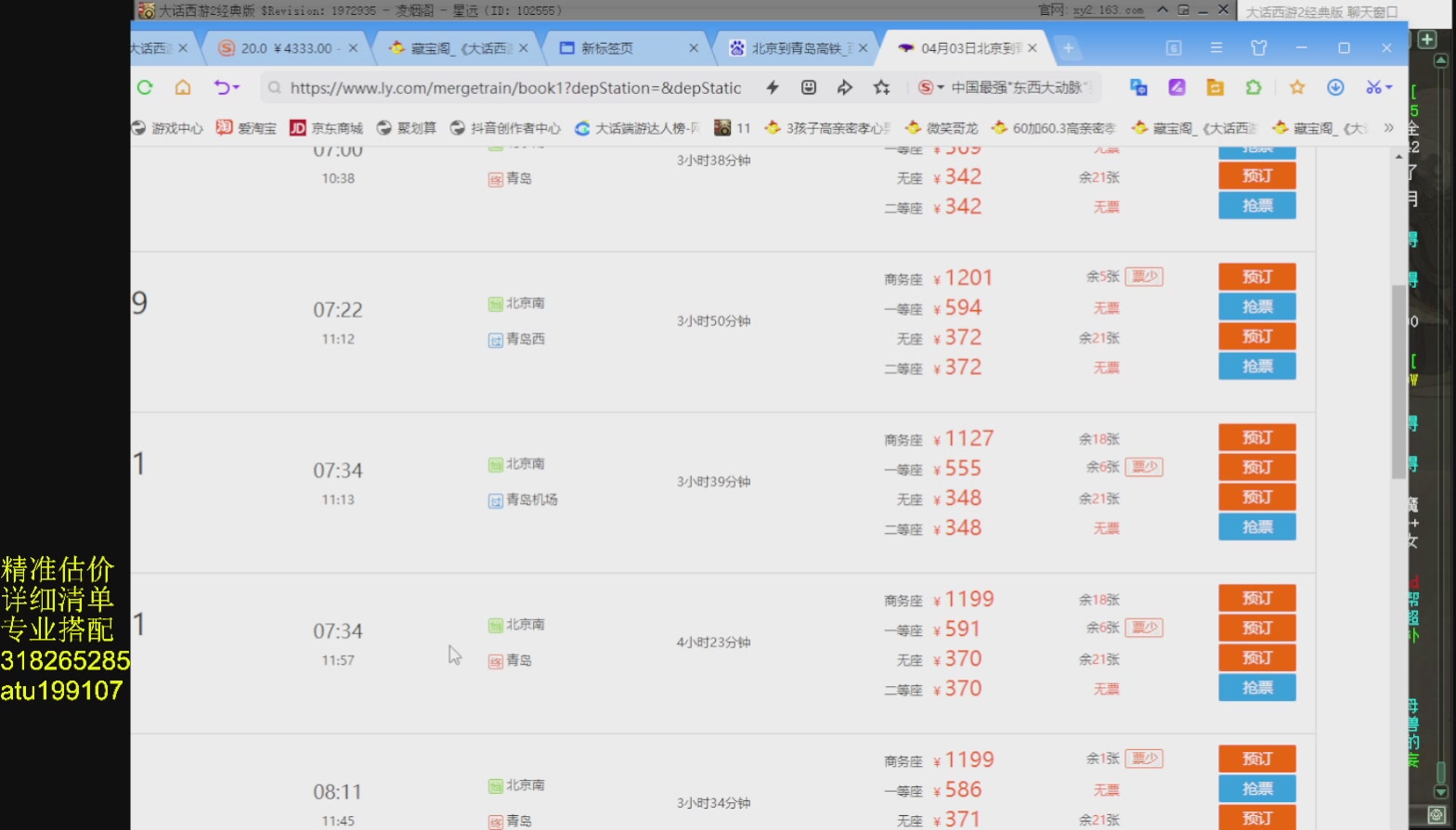The width and height of the screenshot is (1456, 830).
Task: Go to browser home page icon
Action: (183, 87)
